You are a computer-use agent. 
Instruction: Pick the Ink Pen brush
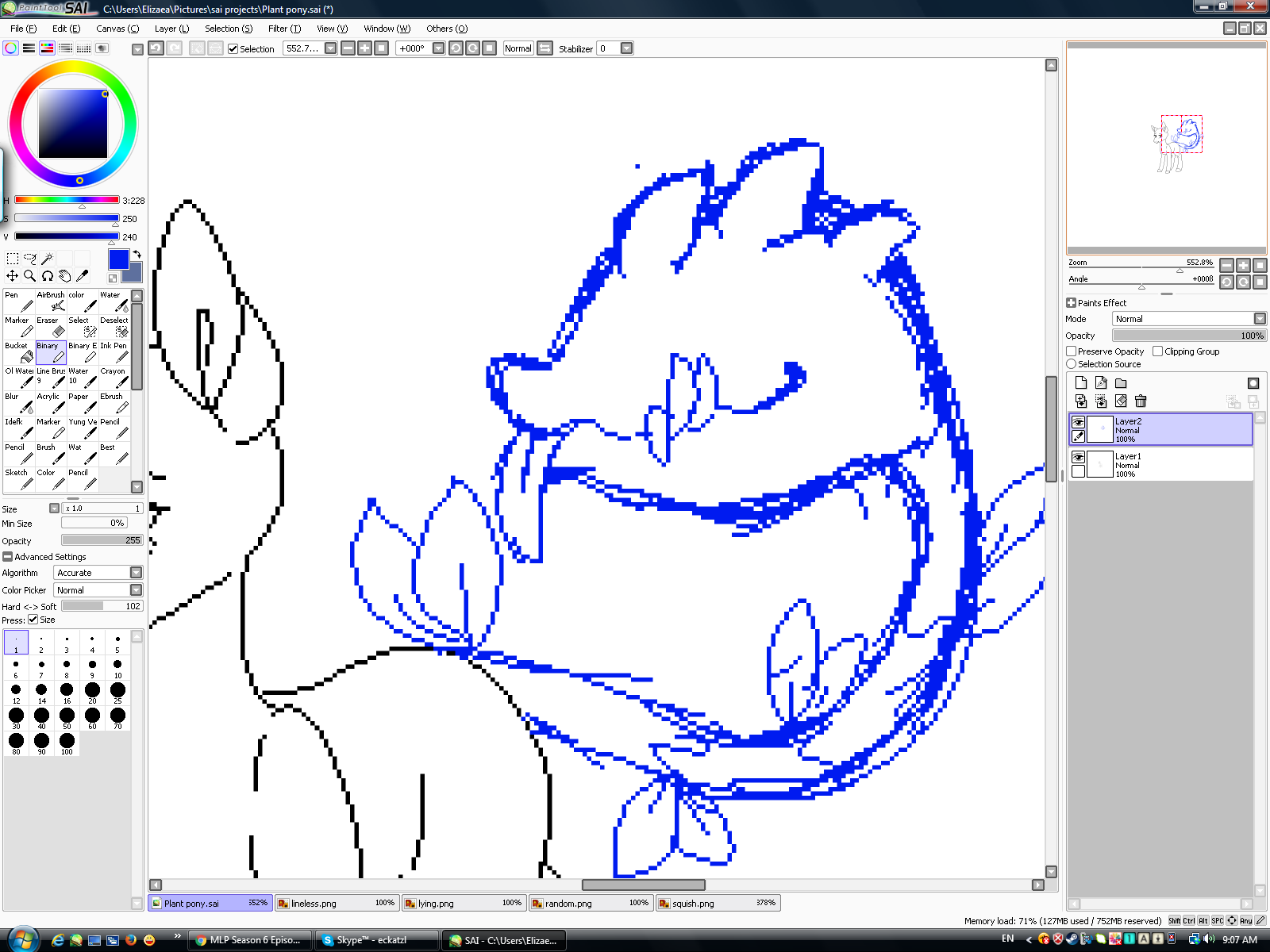tap(114, 352)
